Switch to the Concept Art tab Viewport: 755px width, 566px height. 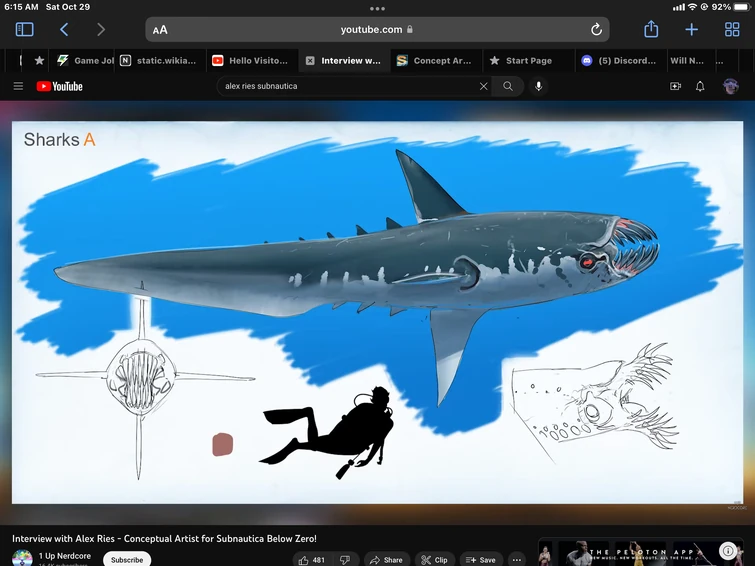436,61
